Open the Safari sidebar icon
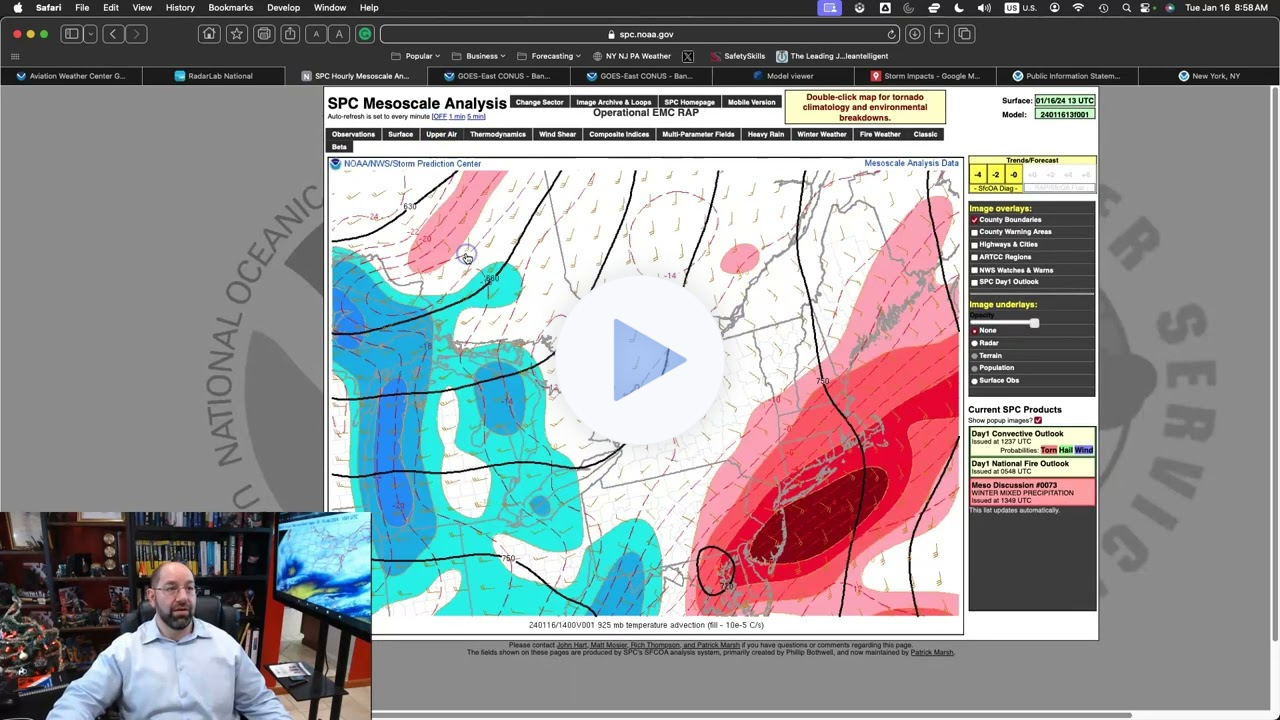Screen dimensions: 1280x720 point(71,34)
